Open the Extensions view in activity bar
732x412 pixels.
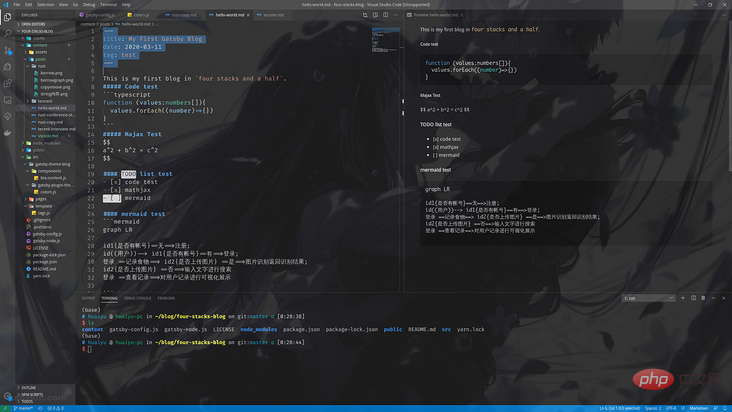7,84
